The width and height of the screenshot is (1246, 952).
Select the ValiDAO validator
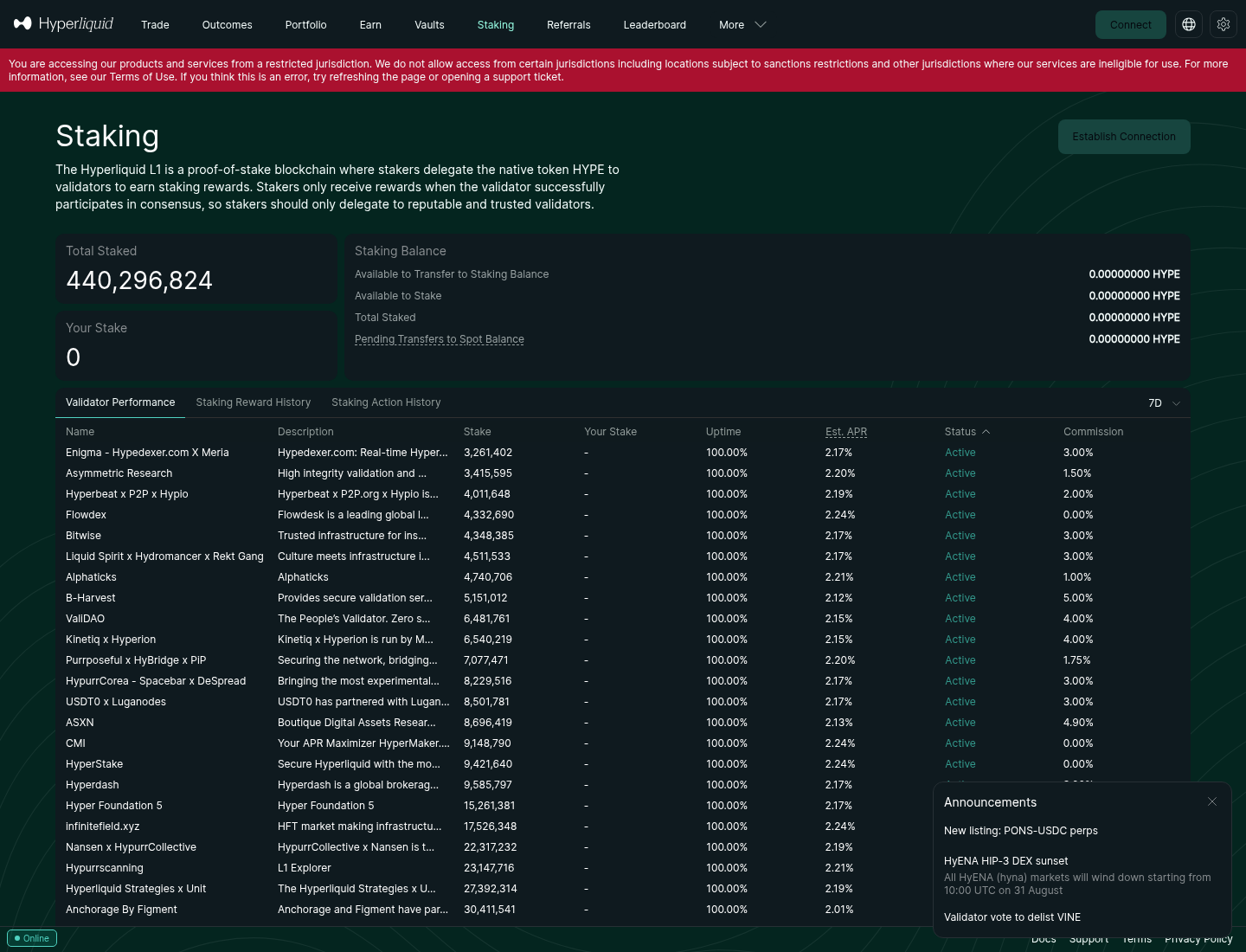(85, 619)
